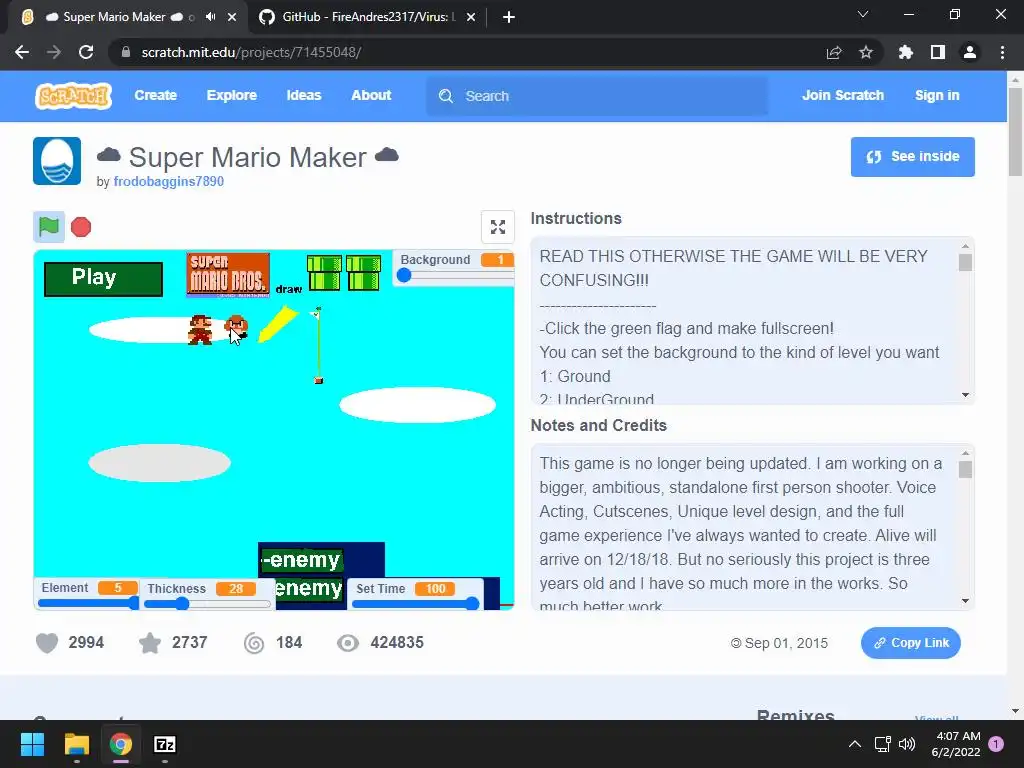
Task: Bookmark this tab with the star
Action: pos(866,52)
